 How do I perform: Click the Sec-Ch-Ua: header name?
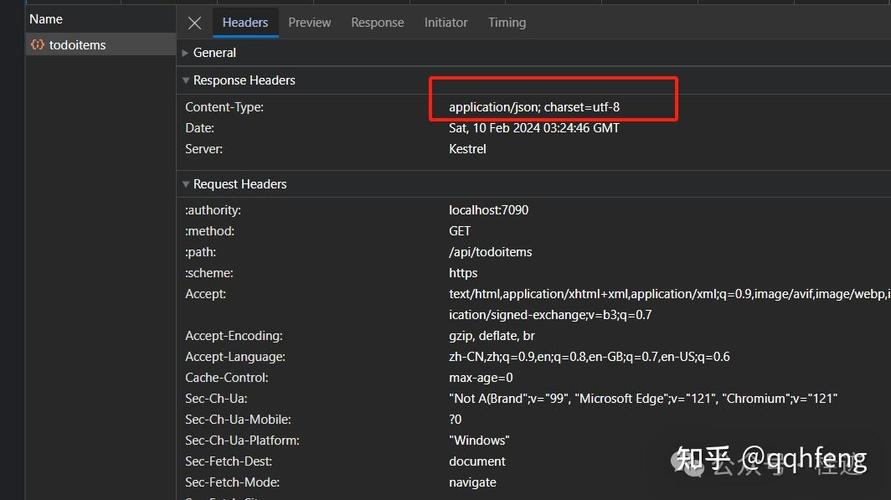tap(216, 399)
